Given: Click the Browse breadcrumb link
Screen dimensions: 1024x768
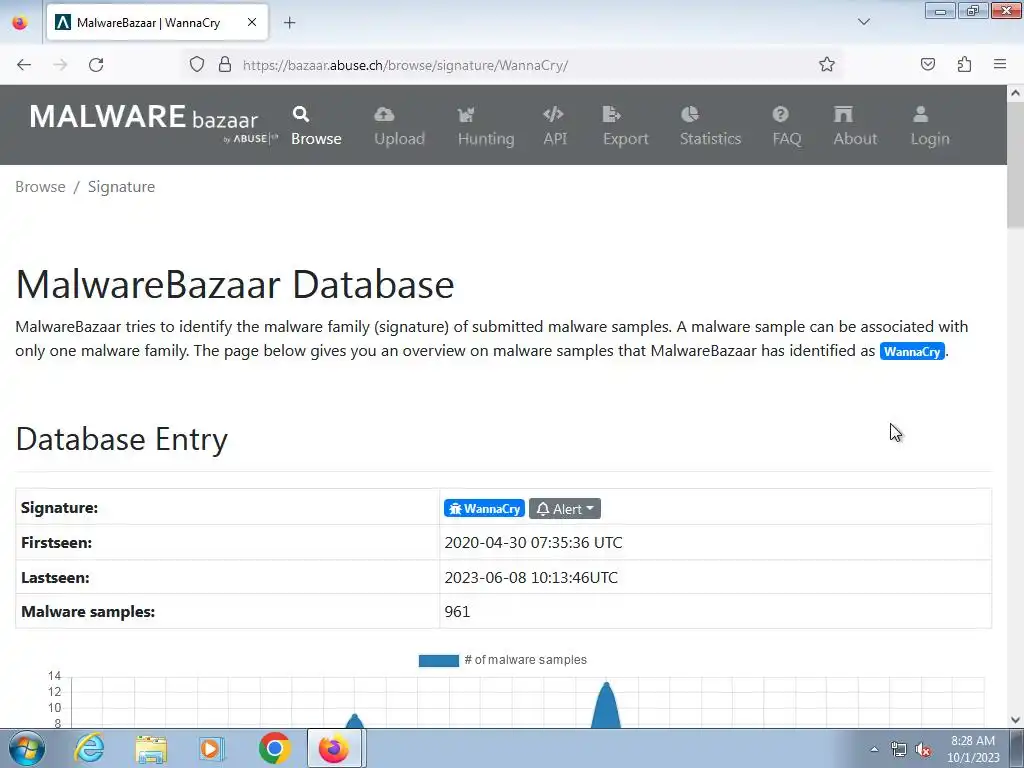Looking at the screenshot, I should (40, 187).
